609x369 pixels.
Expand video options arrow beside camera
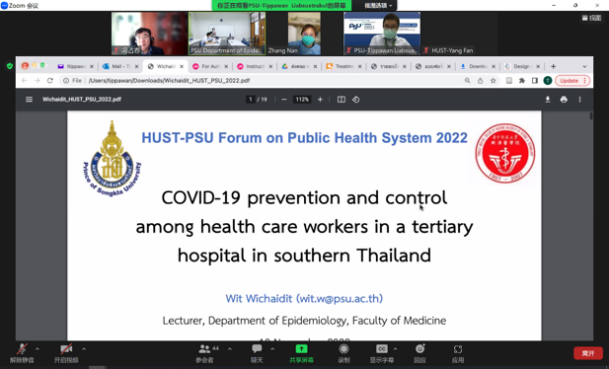84,349
